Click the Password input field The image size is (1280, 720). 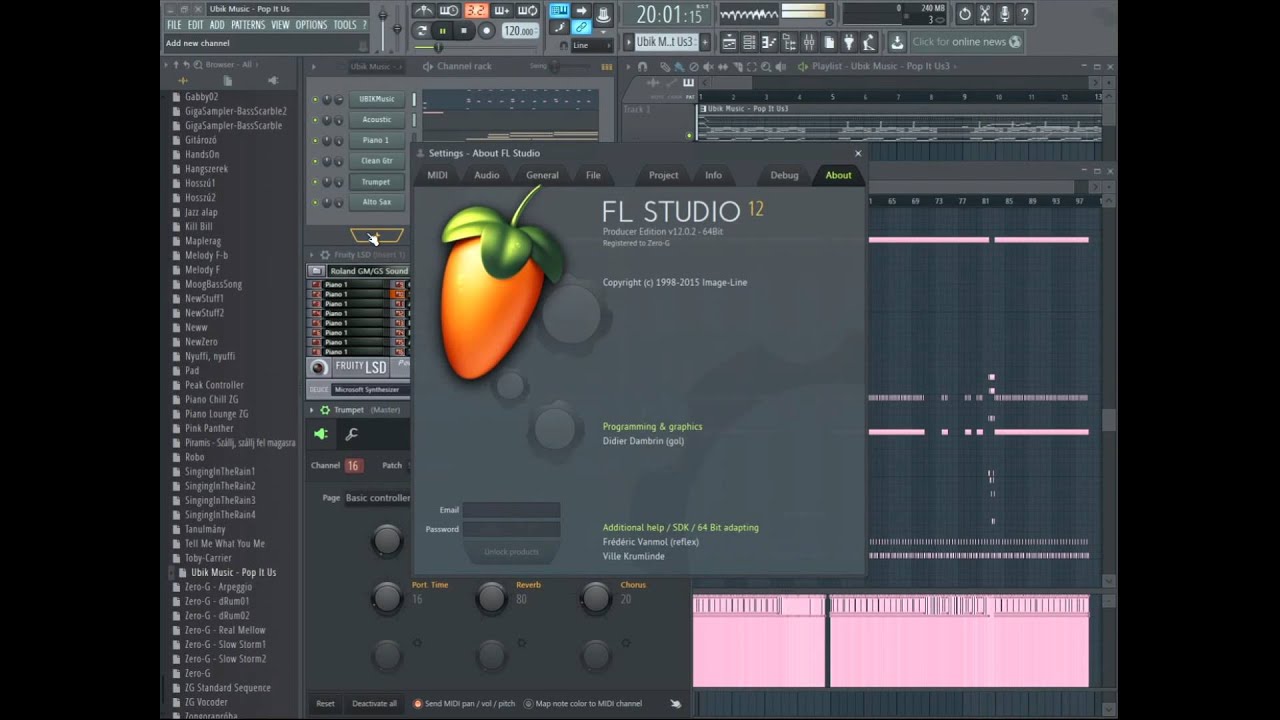511,529
